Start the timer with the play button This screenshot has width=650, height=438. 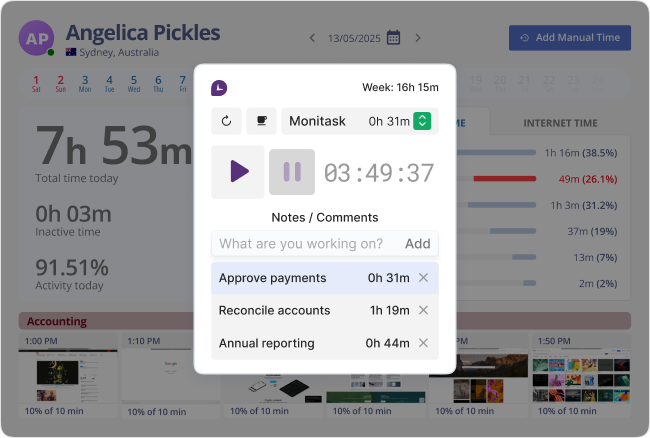(x=238, y=172)
